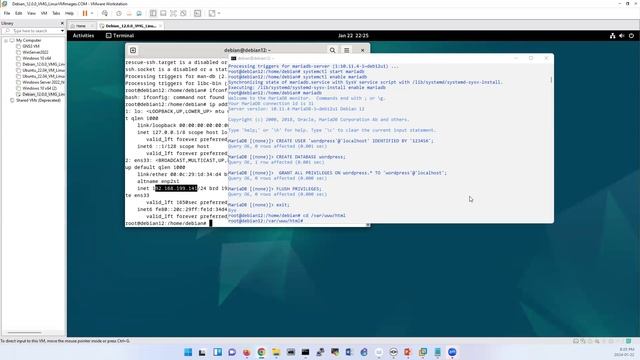The width and height of the screenshot is (640, 360).
Task: Open the Terminal app menu in the top bar
Action: (x=120, y=36)
